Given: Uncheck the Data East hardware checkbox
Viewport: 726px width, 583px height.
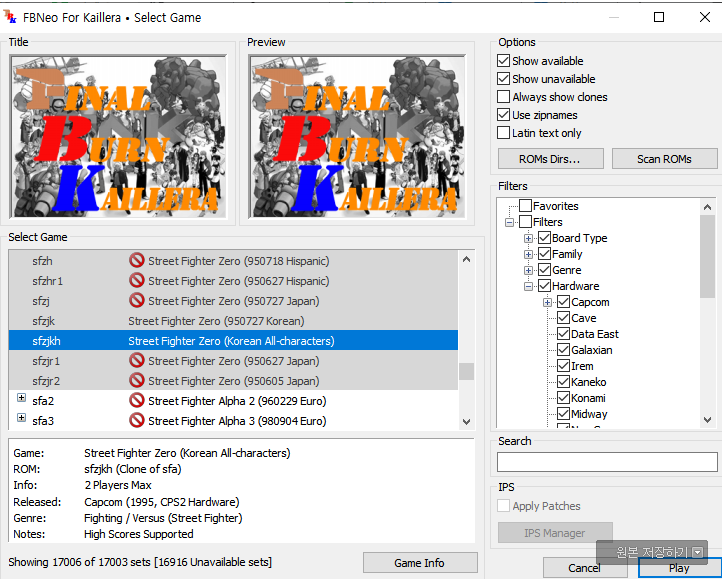Looking at the screenshot, I should [x=563, y=334].
